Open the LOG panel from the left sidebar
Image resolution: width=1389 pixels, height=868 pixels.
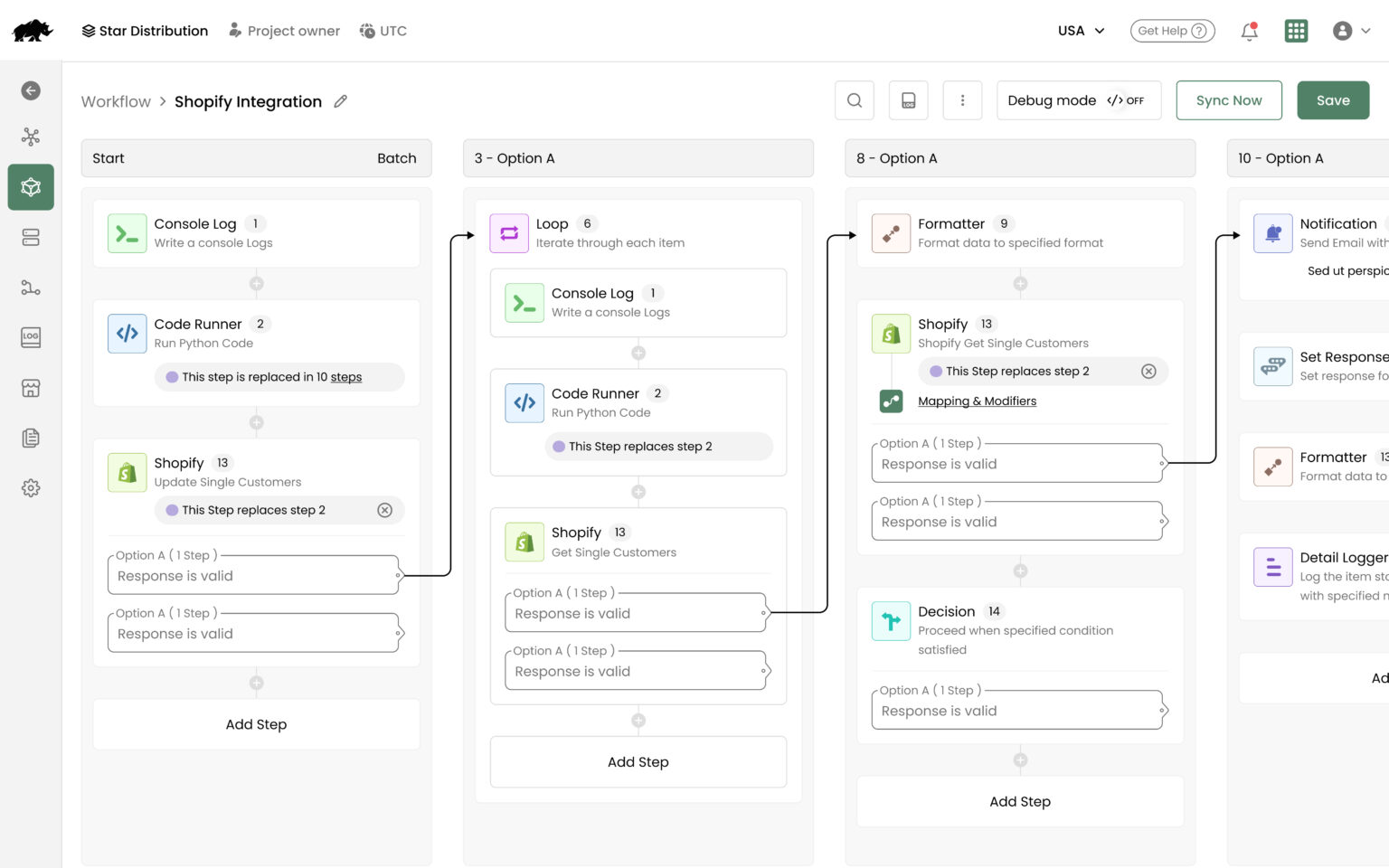(x=31, y=337)
